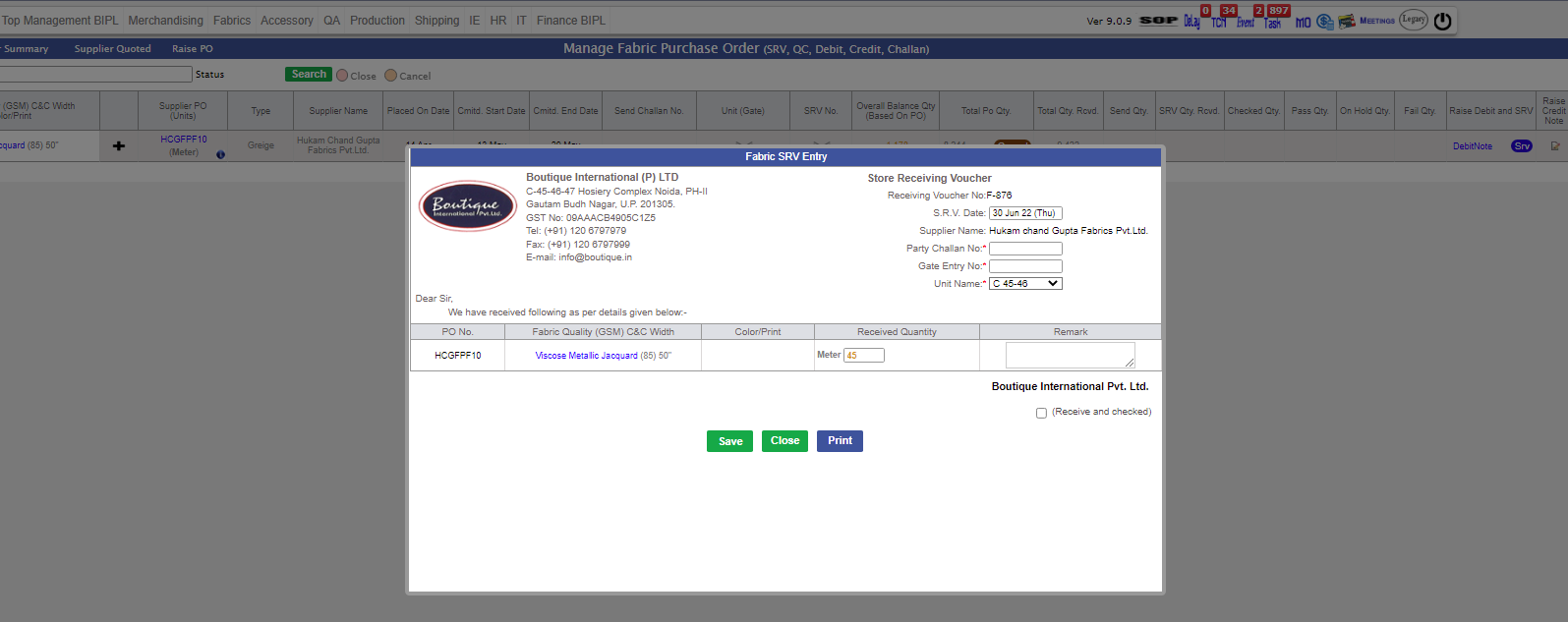Open Production menu
Image resolution: width=1568 pixels, height=622 pixels.
pyautogui.click(x=377, y=21)
